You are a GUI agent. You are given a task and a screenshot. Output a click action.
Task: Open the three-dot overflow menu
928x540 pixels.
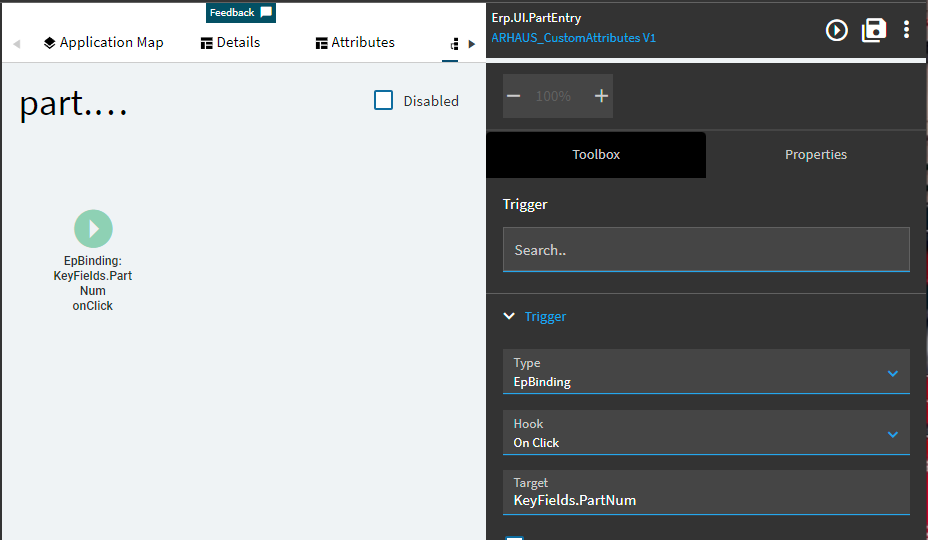tap(906, 30)
